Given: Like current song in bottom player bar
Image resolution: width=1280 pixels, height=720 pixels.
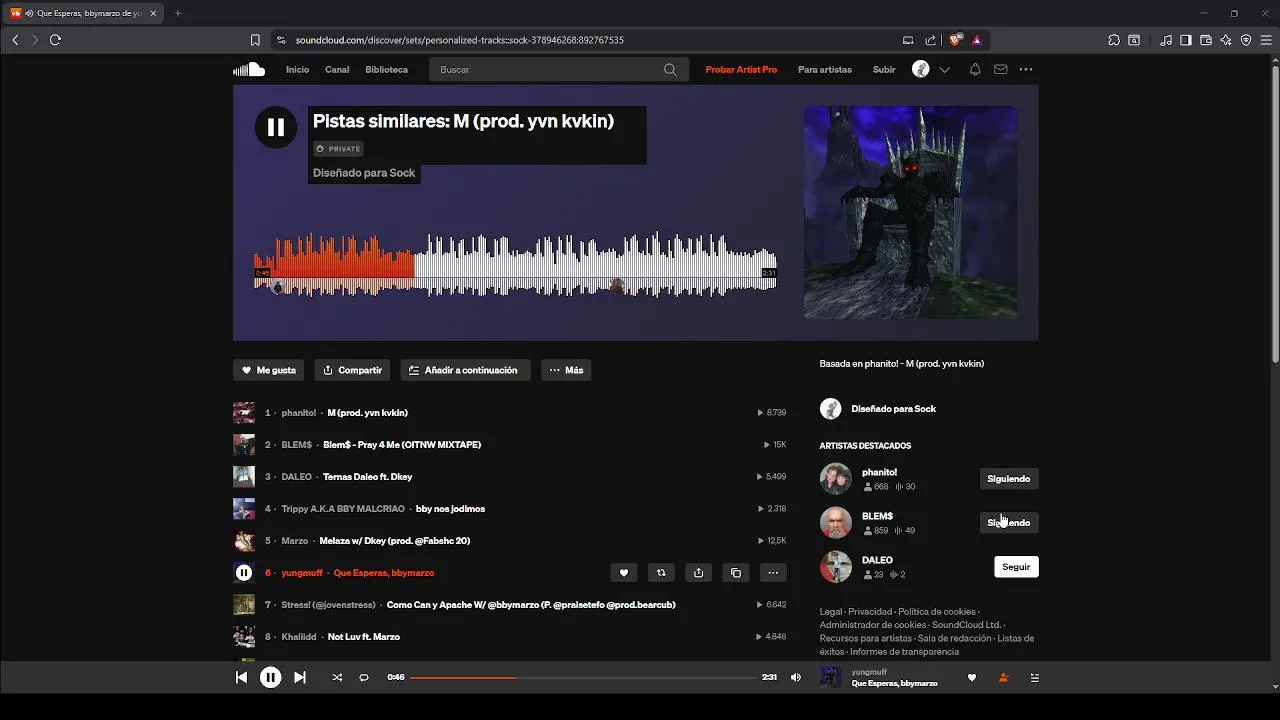Looking at the screenshot, I should point(971,677).
